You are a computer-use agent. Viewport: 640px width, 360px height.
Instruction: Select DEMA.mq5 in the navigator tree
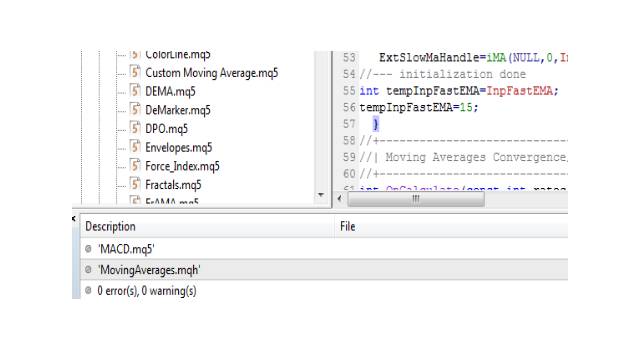click(170, 91)
